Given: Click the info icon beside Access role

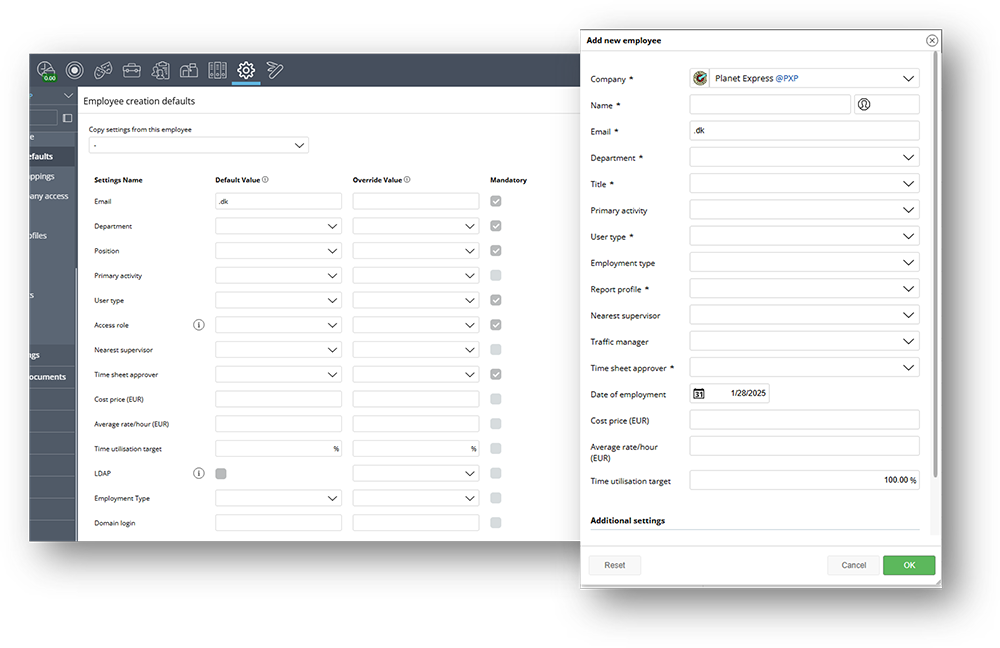Looking at the screenshot, I should [x=198, y=325].
